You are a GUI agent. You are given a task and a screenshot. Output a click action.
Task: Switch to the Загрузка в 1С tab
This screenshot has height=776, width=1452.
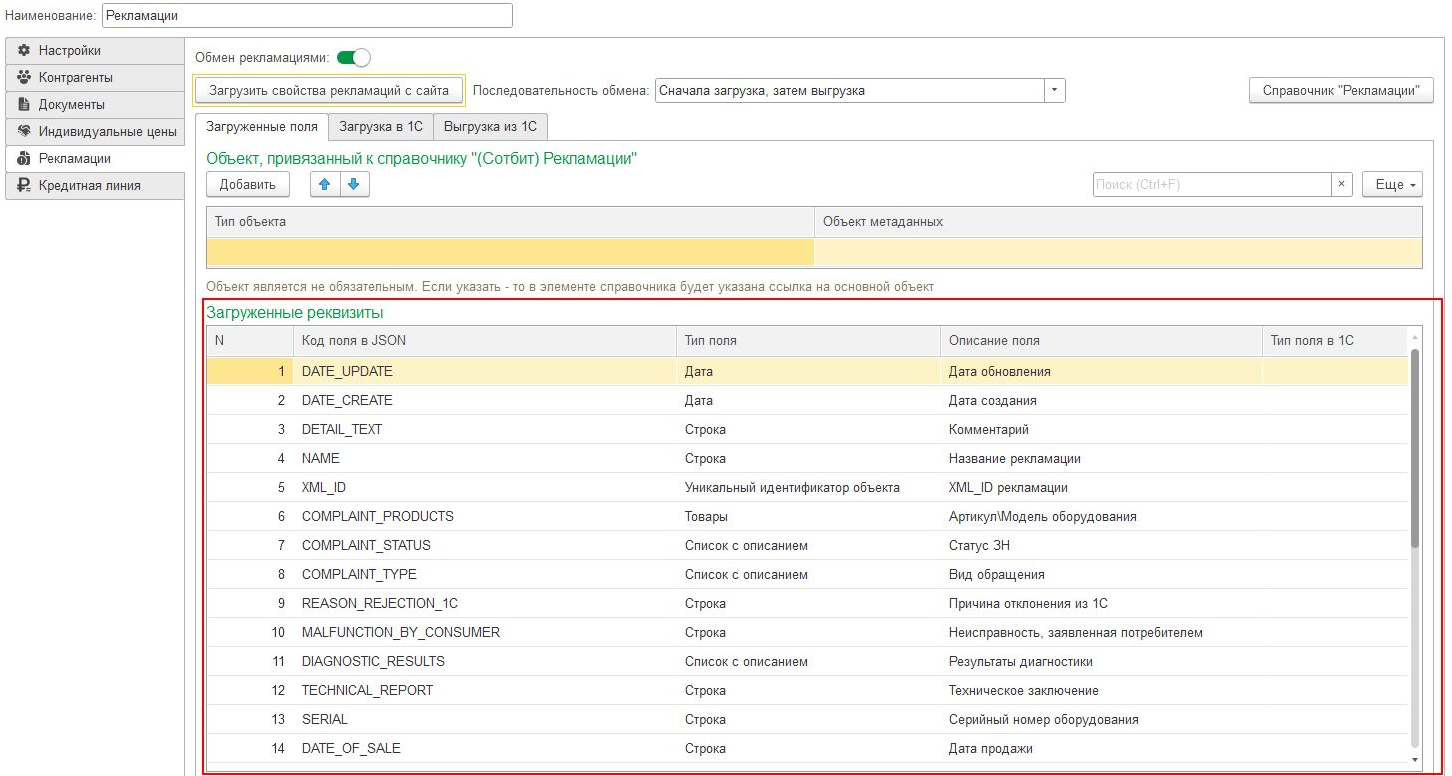(381, 127)
